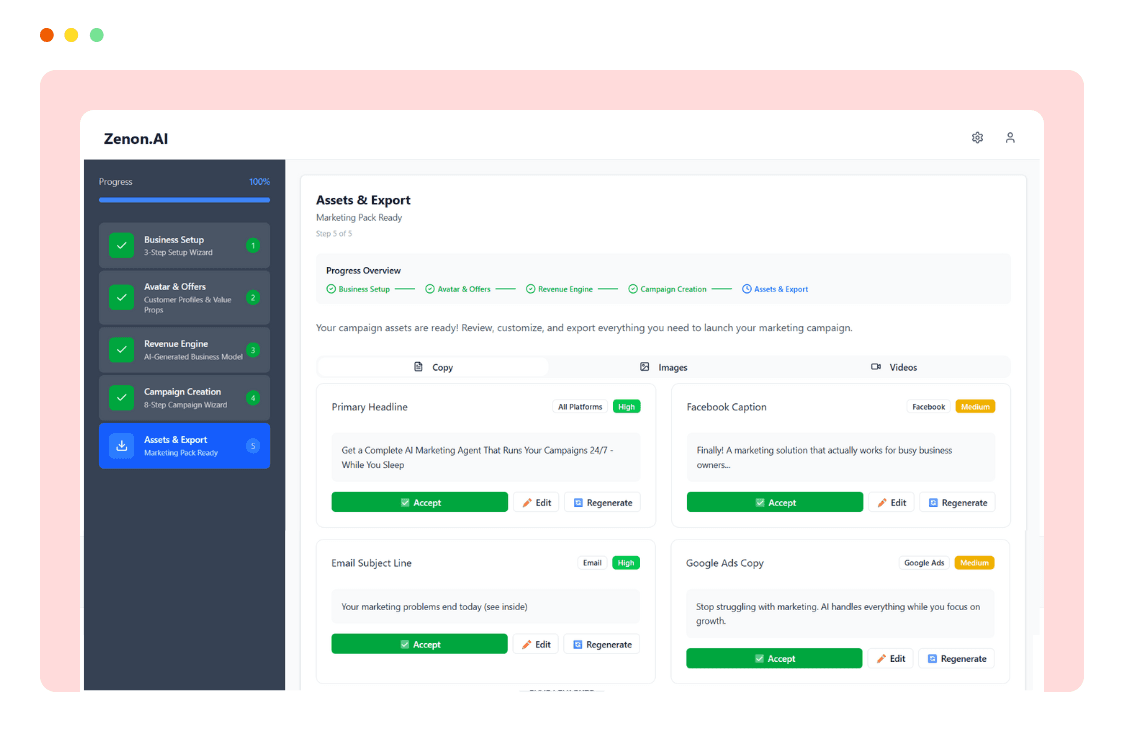
Task: Click the progress bar showing 100%
Action: click(184, 200)
